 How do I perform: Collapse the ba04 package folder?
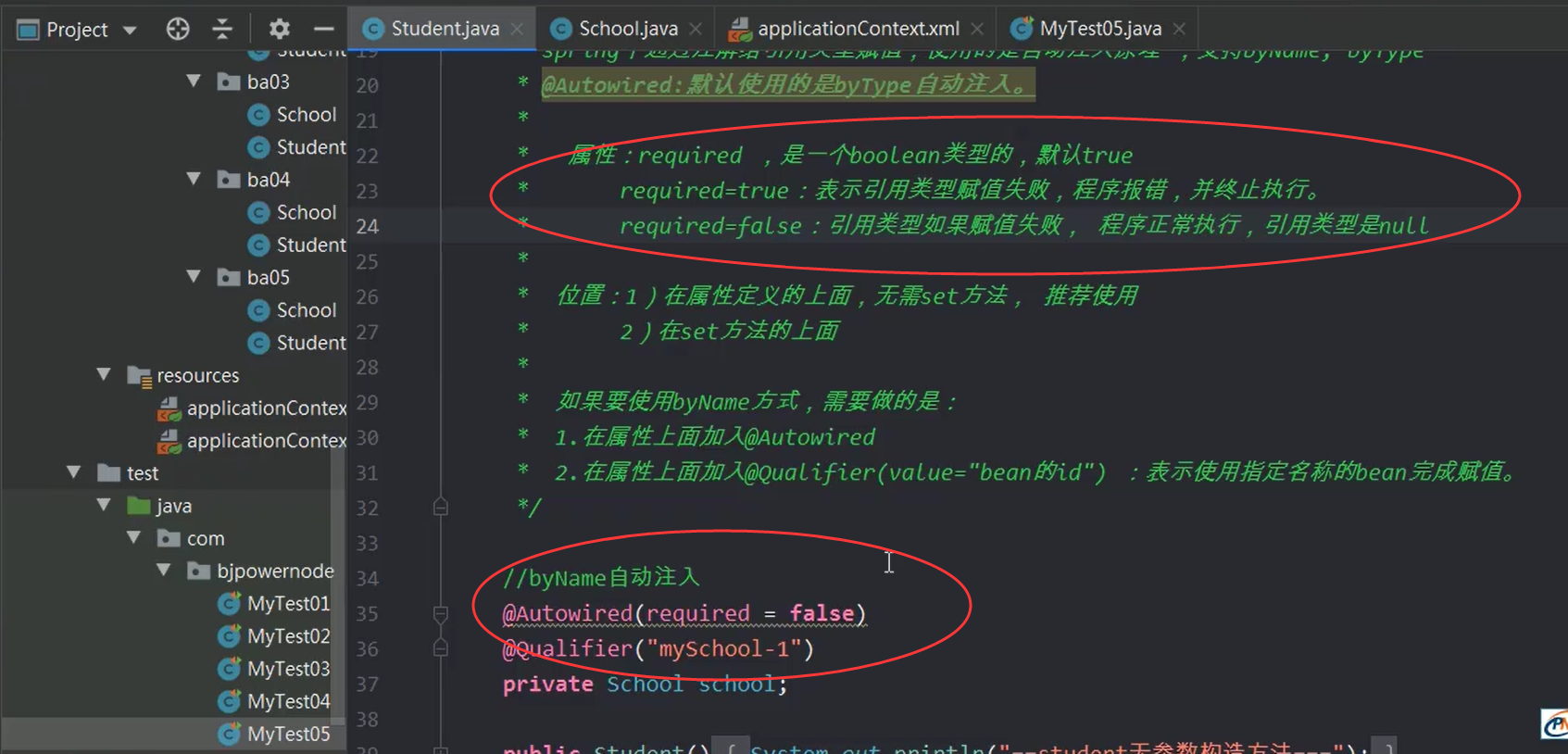point(194,179)
